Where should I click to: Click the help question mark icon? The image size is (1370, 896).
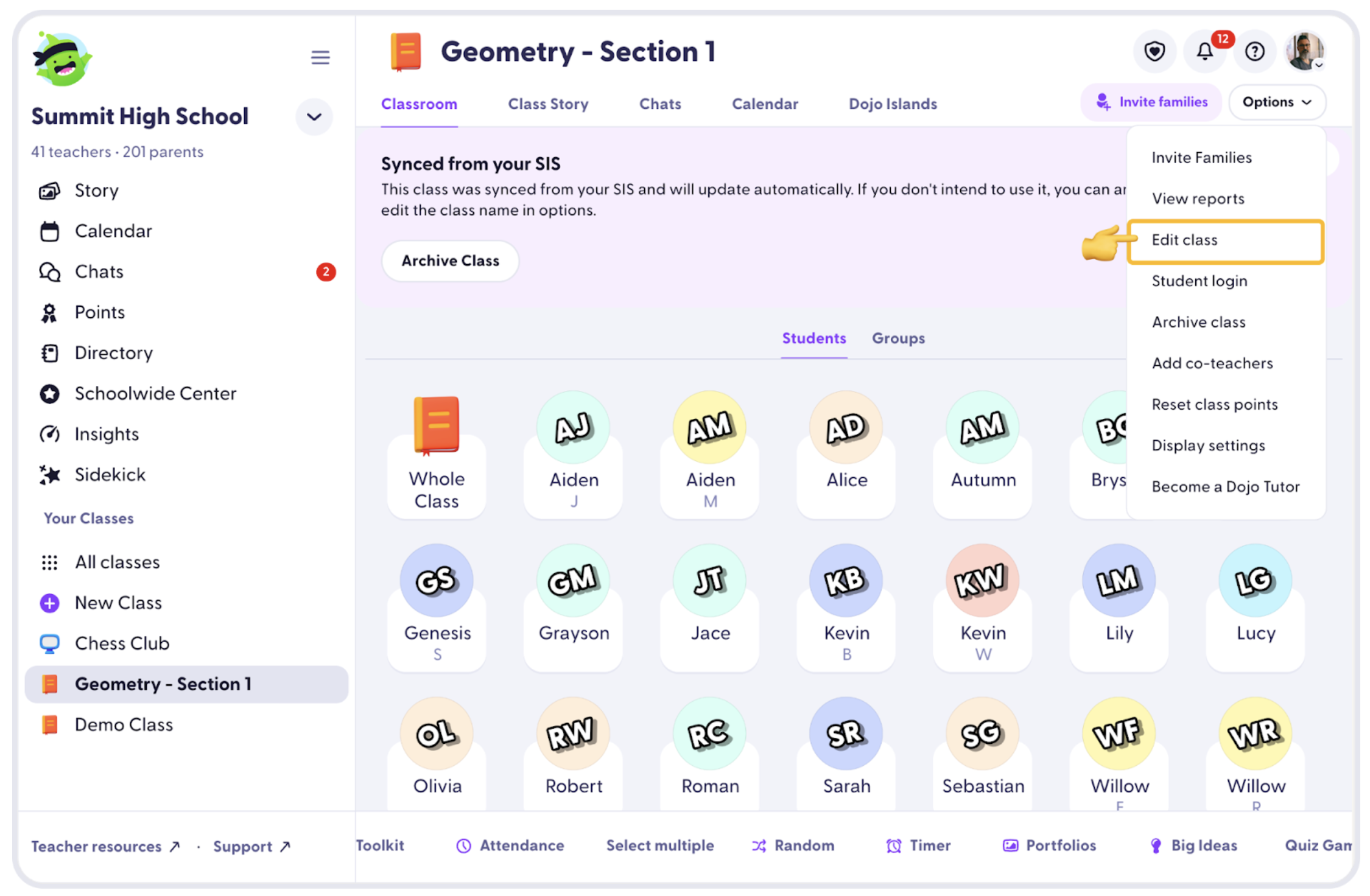pyautogui.click(x=1254, y=52)
